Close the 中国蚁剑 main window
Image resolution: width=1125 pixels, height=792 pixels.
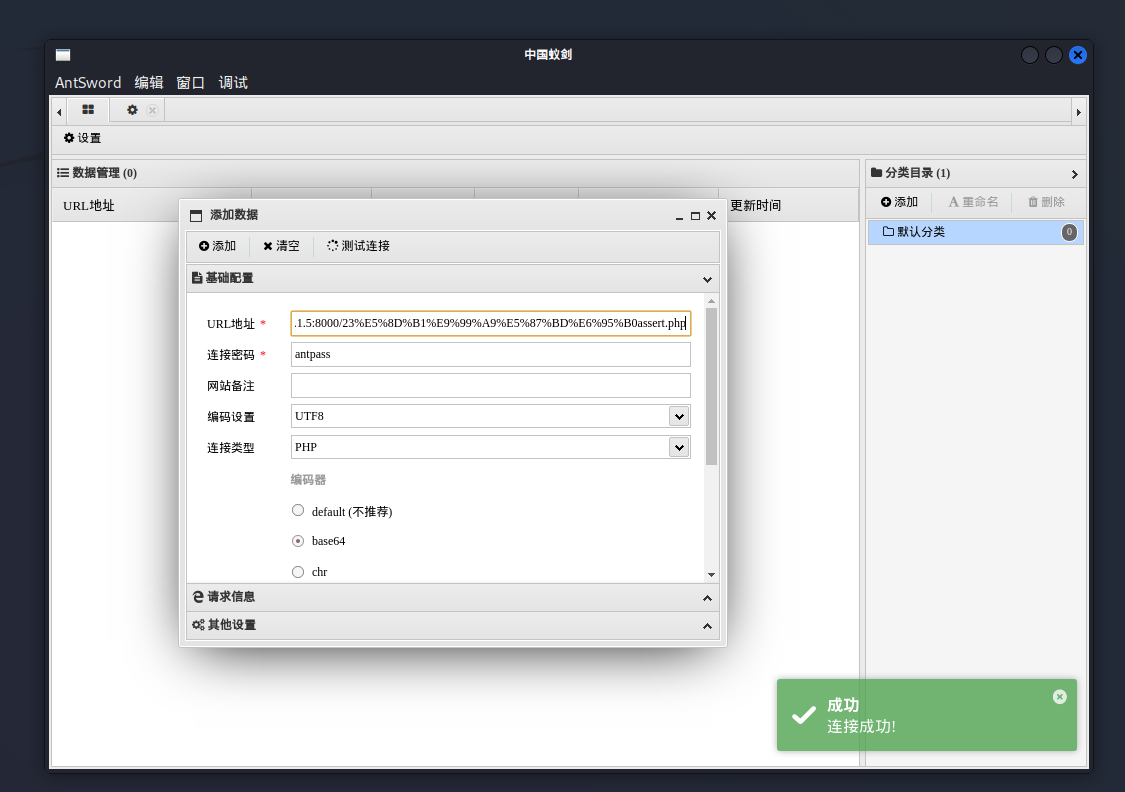[x=1078, y=55]
